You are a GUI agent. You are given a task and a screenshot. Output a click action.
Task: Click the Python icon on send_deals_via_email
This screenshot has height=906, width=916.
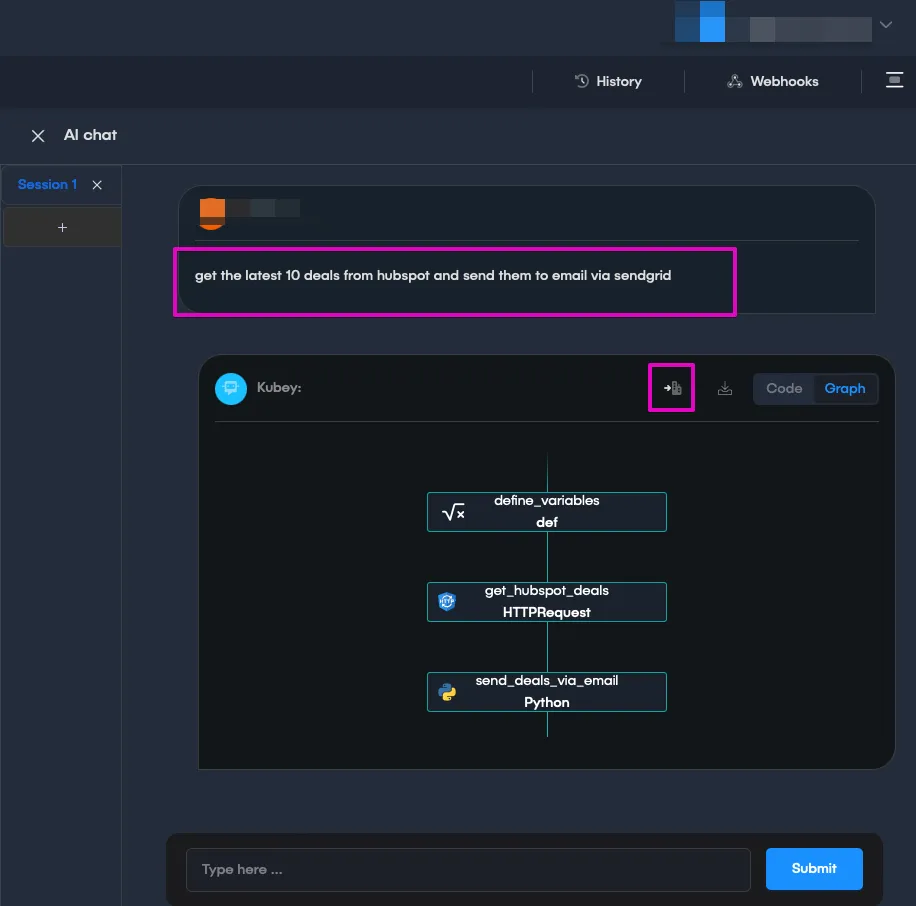coord(447,692)
